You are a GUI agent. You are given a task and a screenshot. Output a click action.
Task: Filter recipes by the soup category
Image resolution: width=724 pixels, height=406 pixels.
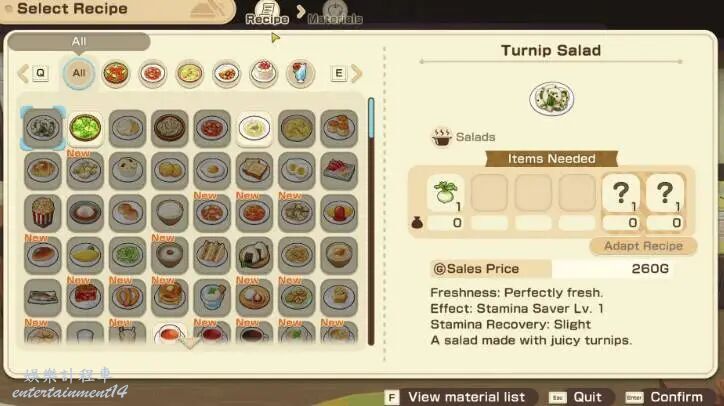(x=115, y=73)
